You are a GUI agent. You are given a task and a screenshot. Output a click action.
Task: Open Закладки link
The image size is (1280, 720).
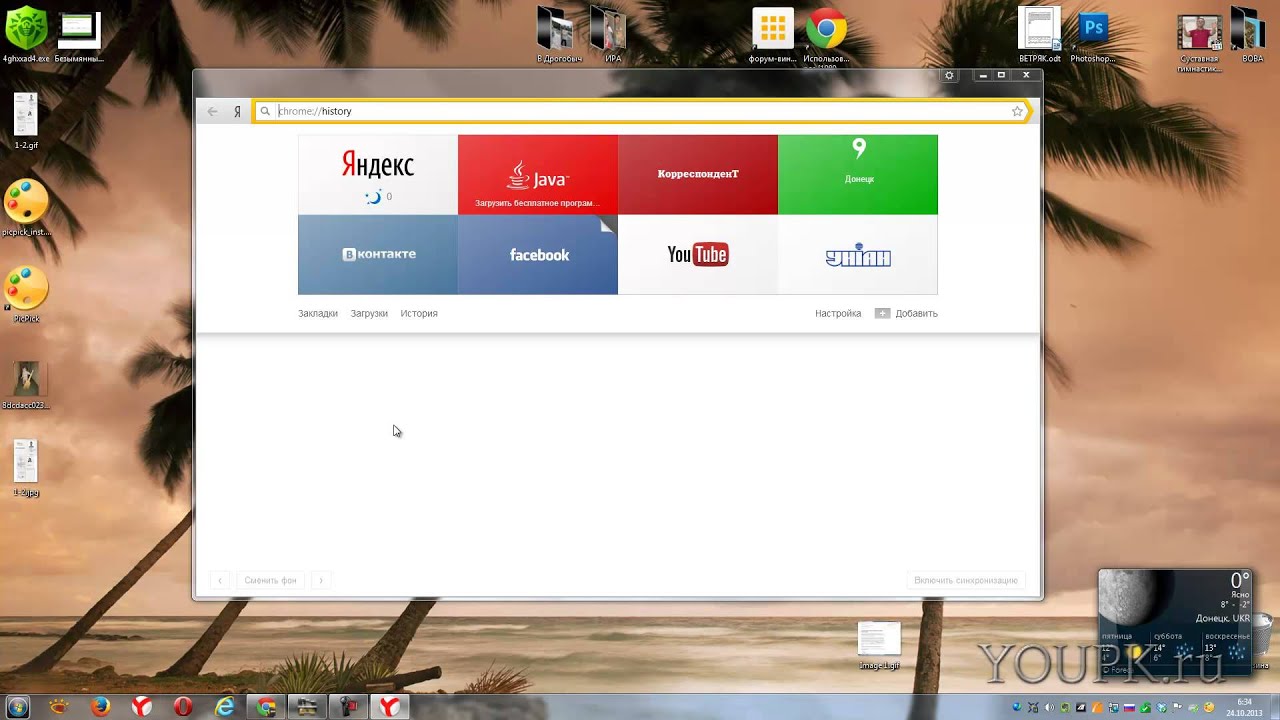pos(318,313)
